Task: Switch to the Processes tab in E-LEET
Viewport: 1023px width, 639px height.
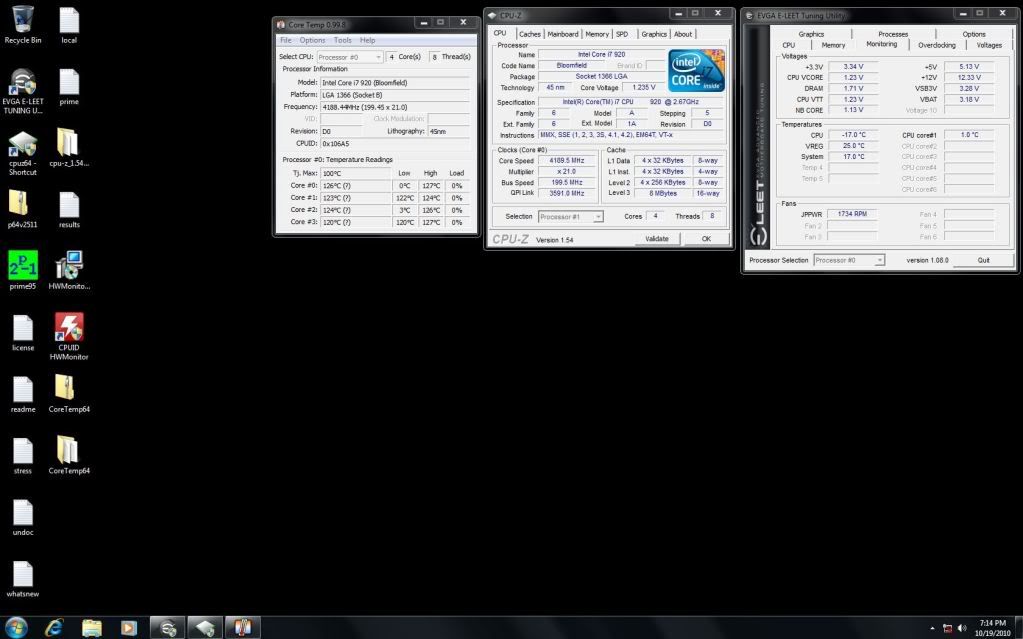Action: click(893, 34)
